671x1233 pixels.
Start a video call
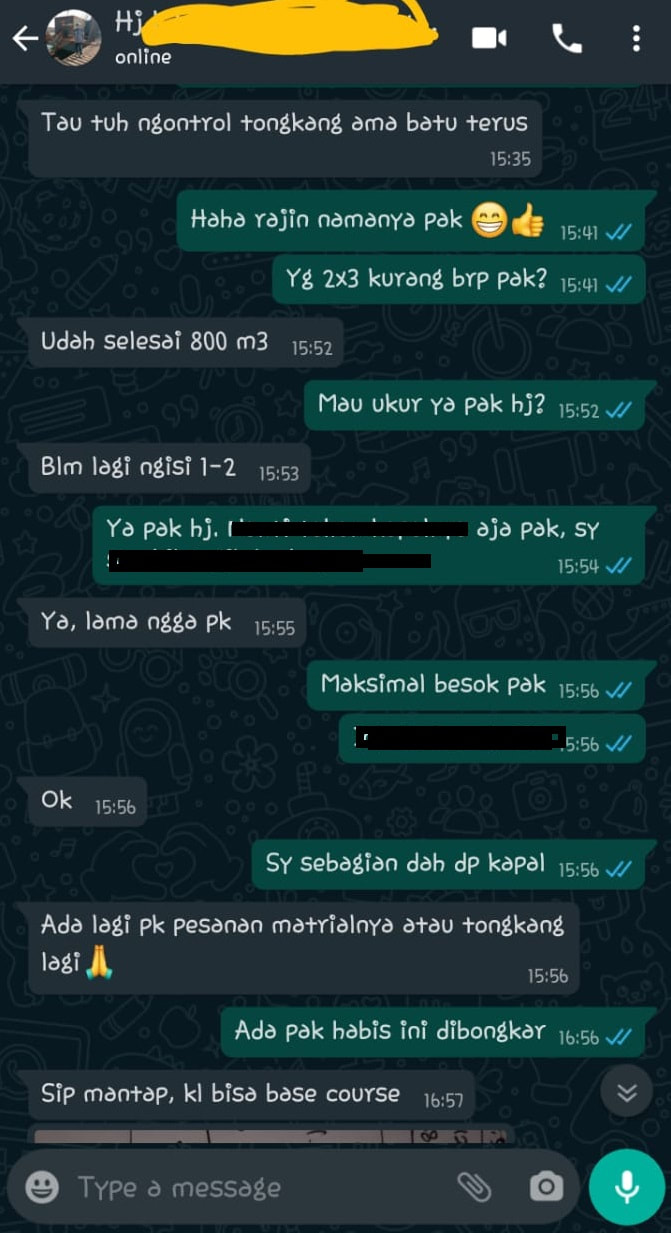tap(489, 38)
